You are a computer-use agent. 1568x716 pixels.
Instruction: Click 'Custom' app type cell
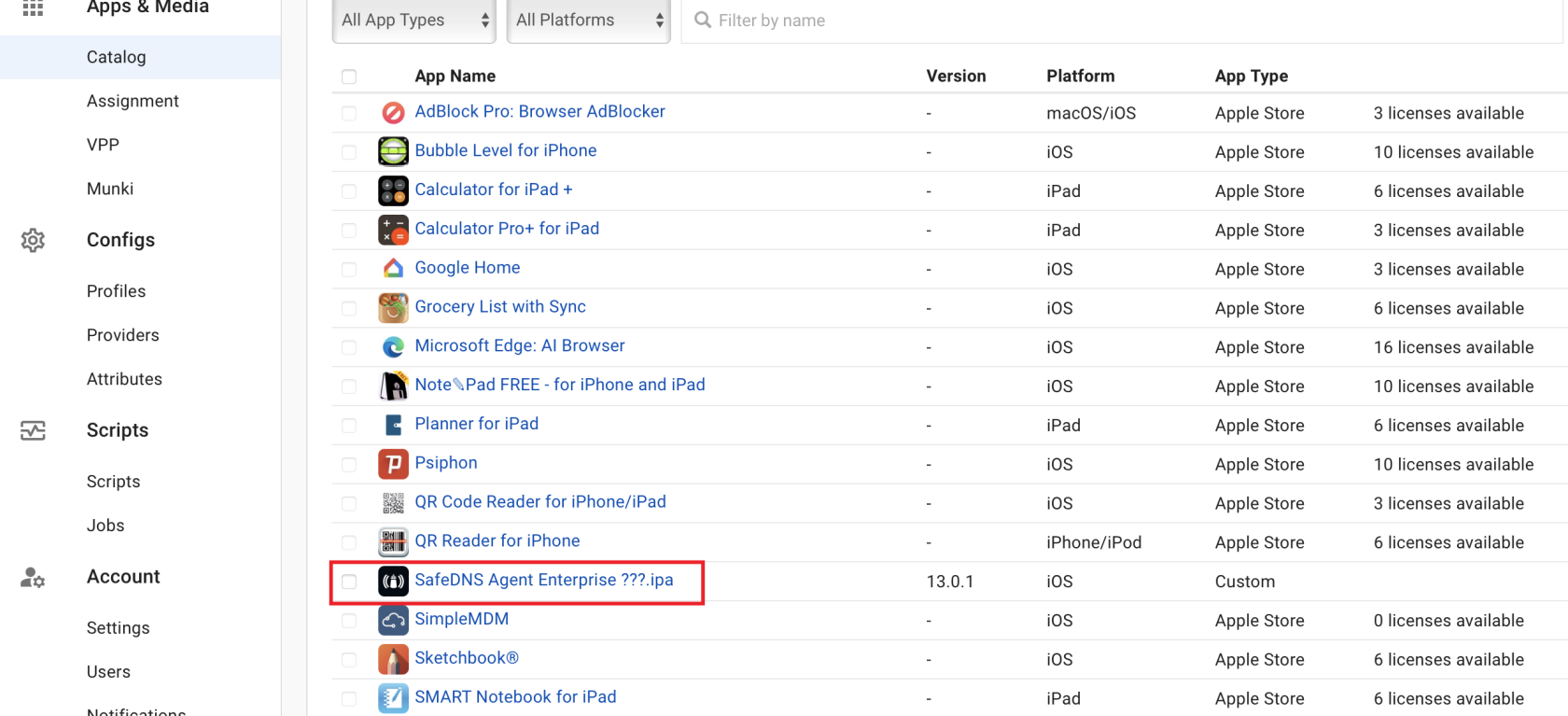[x=1245, y=582]
